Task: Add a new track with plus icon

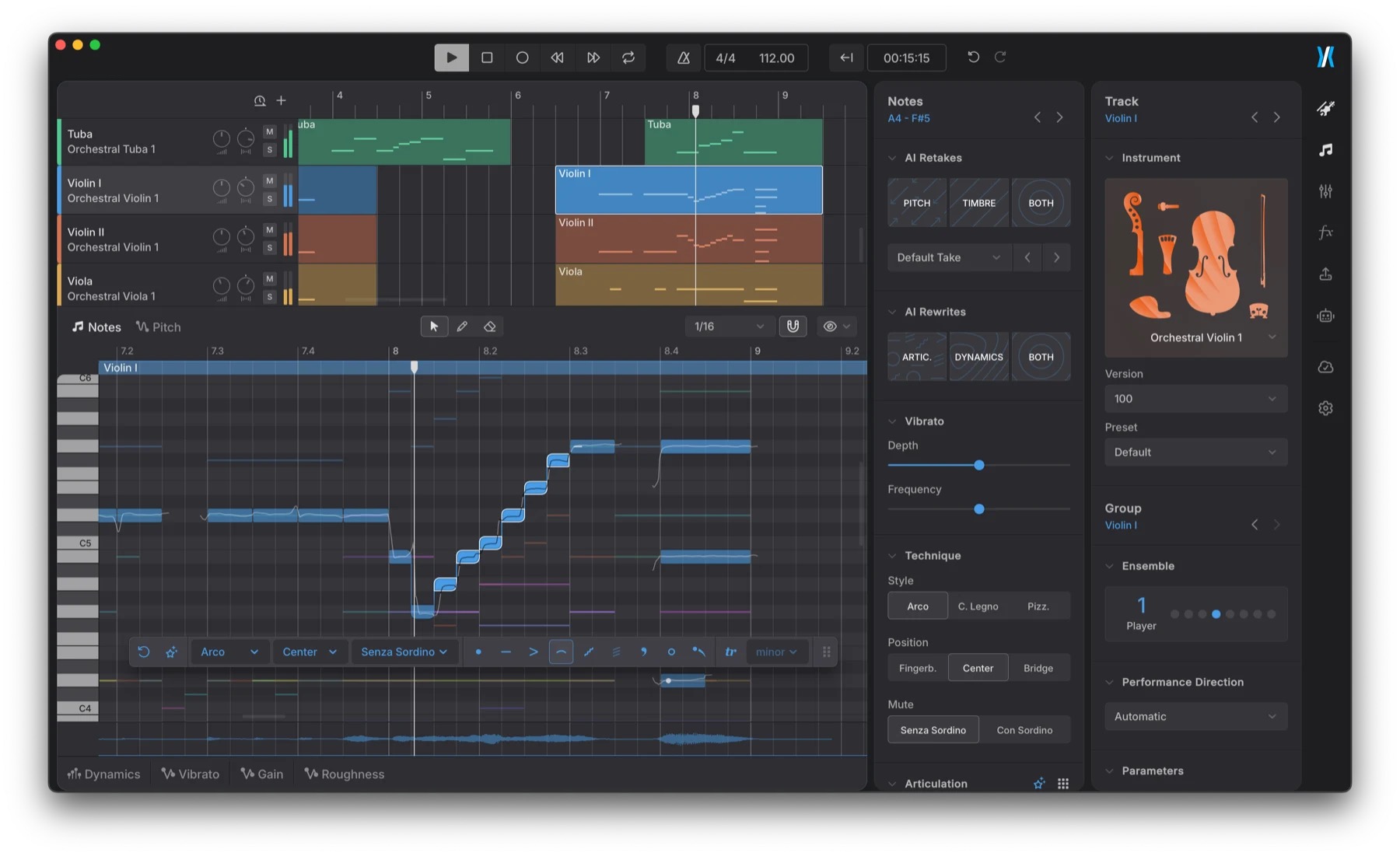Action: tap(282, 100)
